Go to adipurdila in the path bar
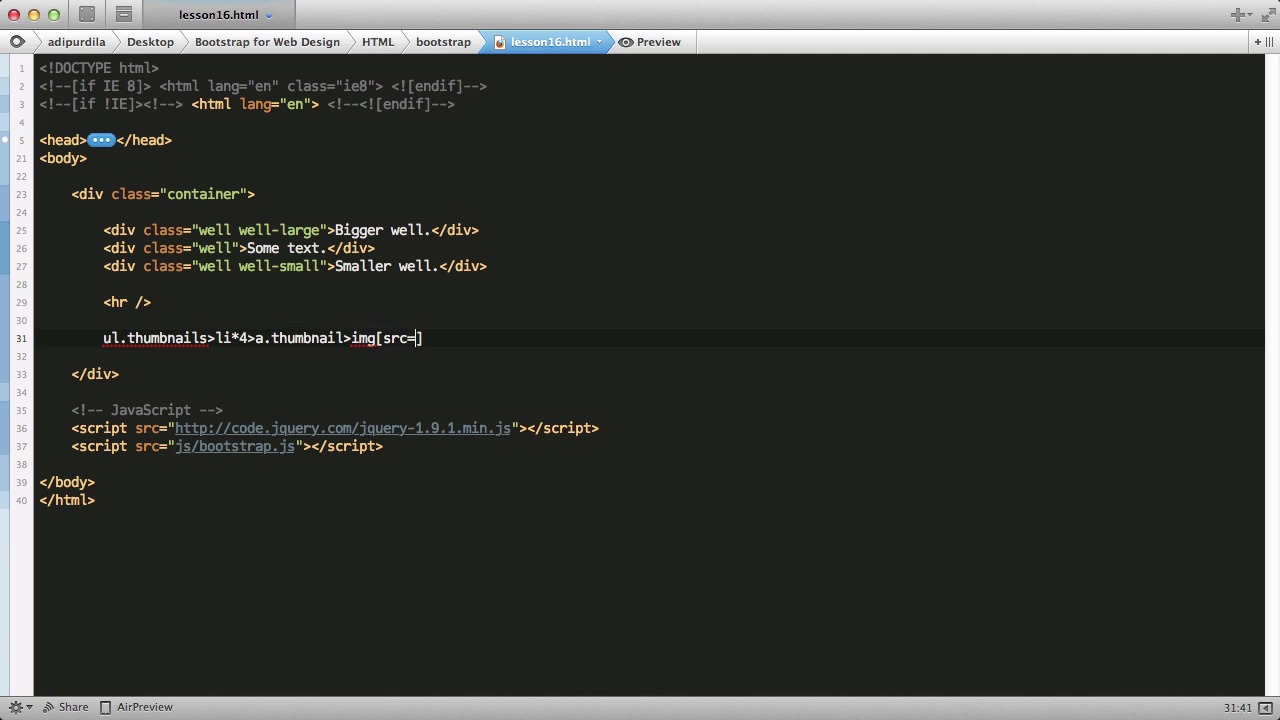Image resolution: width=1280 pixels, height=720 pixels. pyautogui.click(x=76, y=42)
